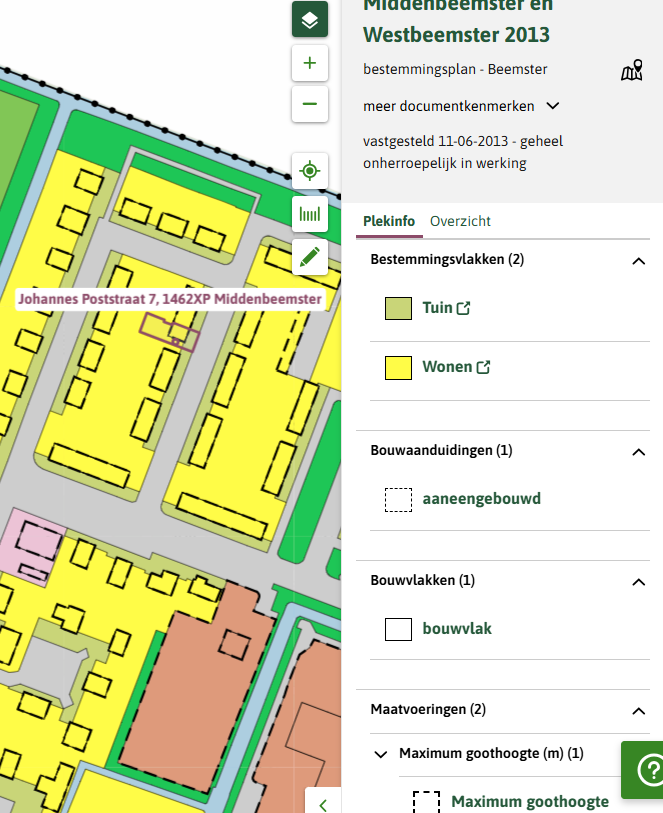The width and height of the screenshot is (663, 813).
Task: Click the yellow Wonen color swatch
Action: [399, 368]
